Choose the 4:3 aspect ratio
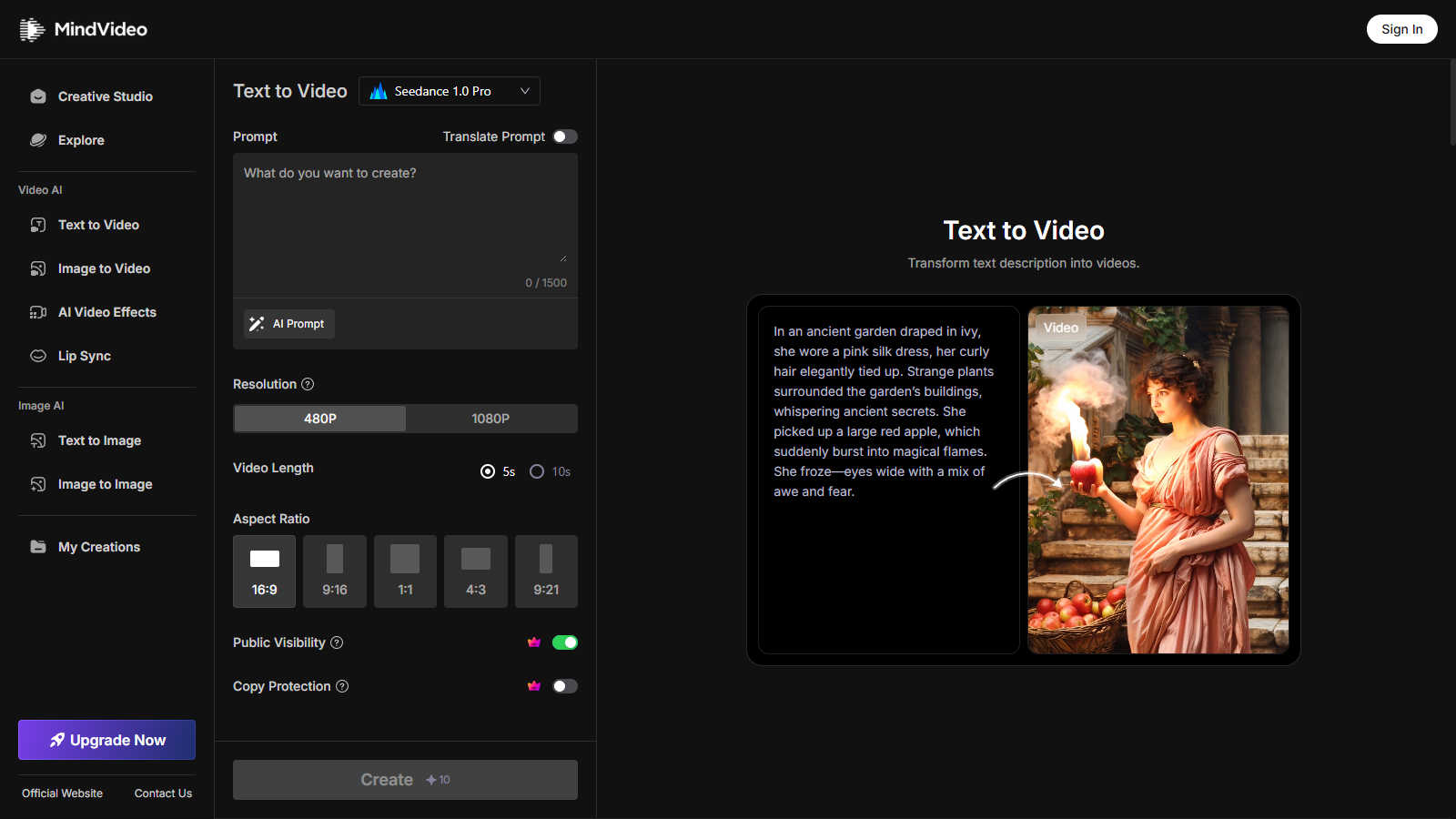Image resolution: width=1456 pixels, height=819 pixels. pos(476,571)
